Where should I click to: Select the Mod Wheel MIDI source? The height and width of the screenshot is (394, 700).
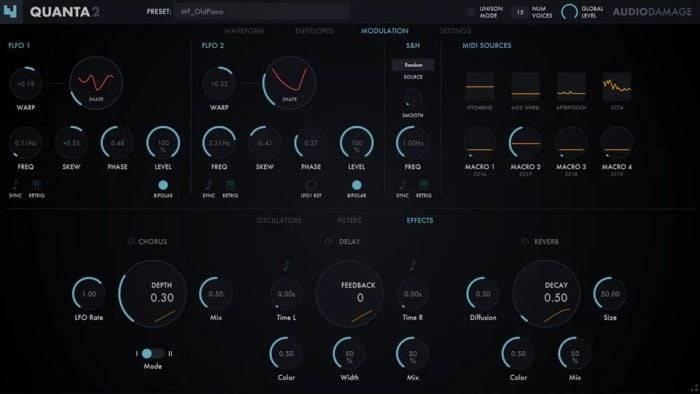point(525,87)
